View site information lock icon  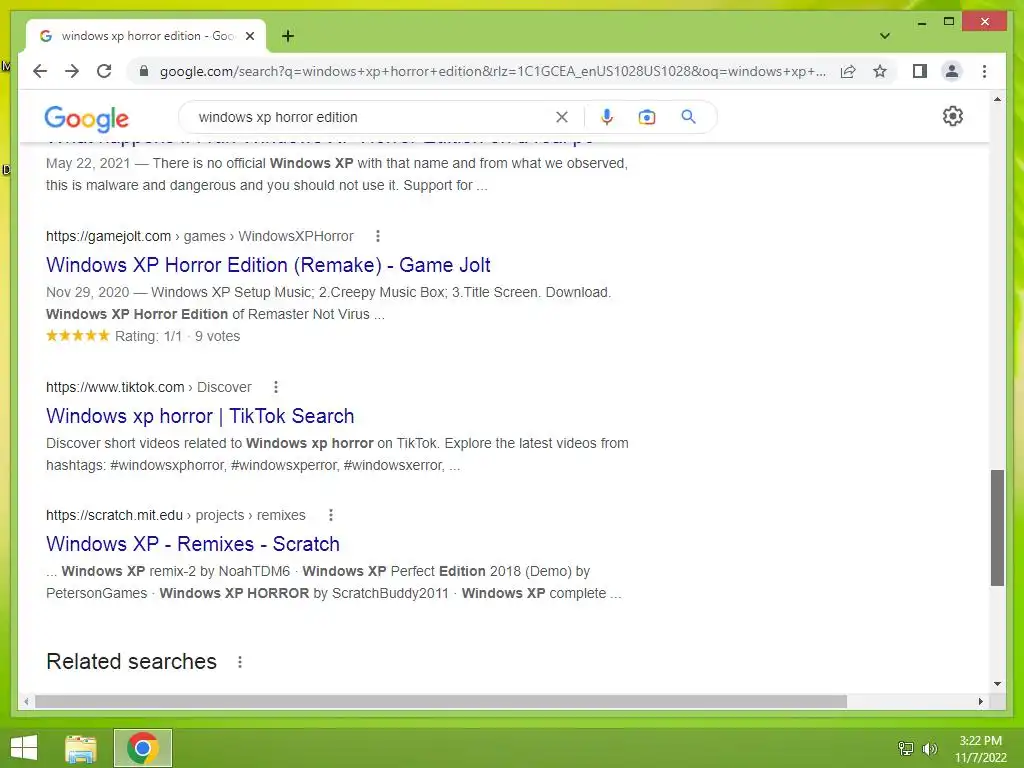tap(144, 71)
